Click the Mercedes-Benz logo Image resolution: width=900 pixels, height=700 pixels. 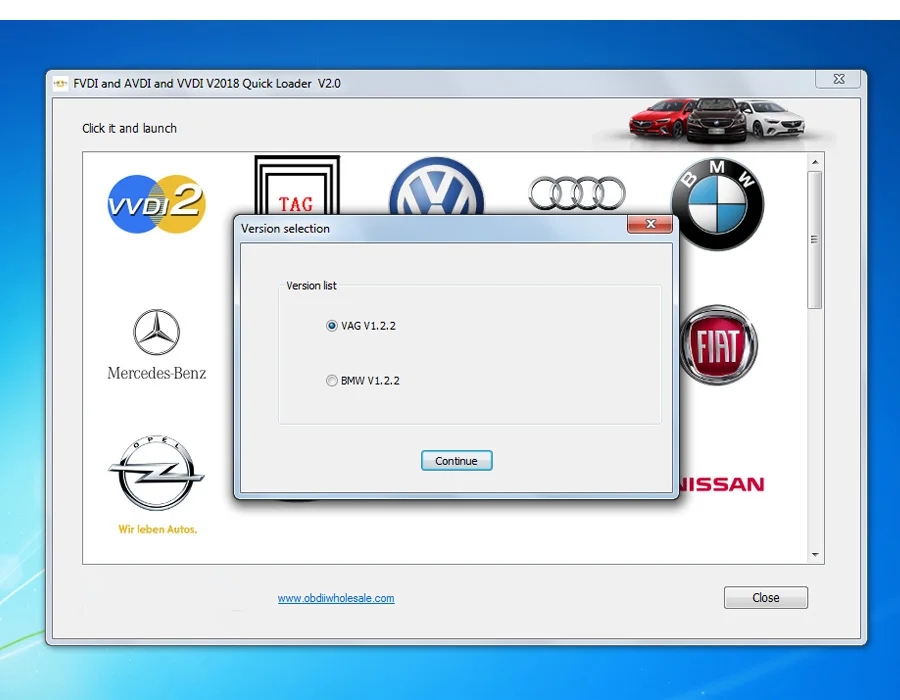point(156,344)
